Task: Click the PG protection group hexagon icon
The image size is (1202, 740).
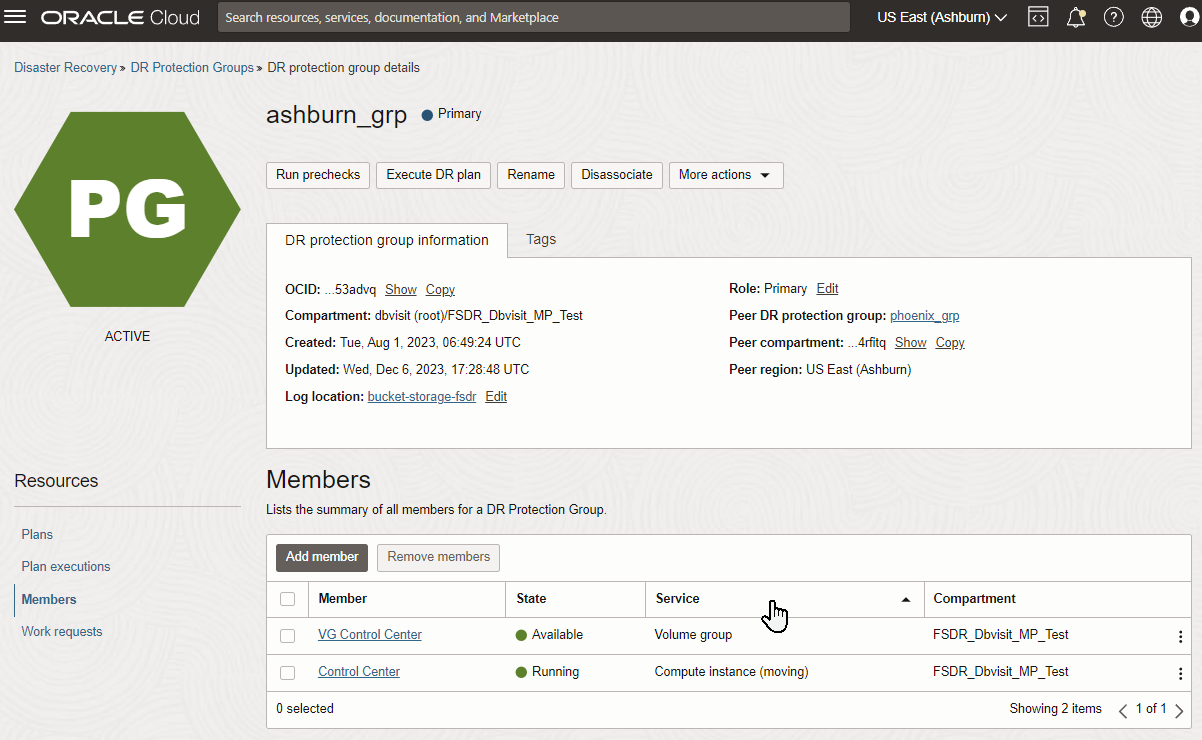Action: [x=127, y=209]
